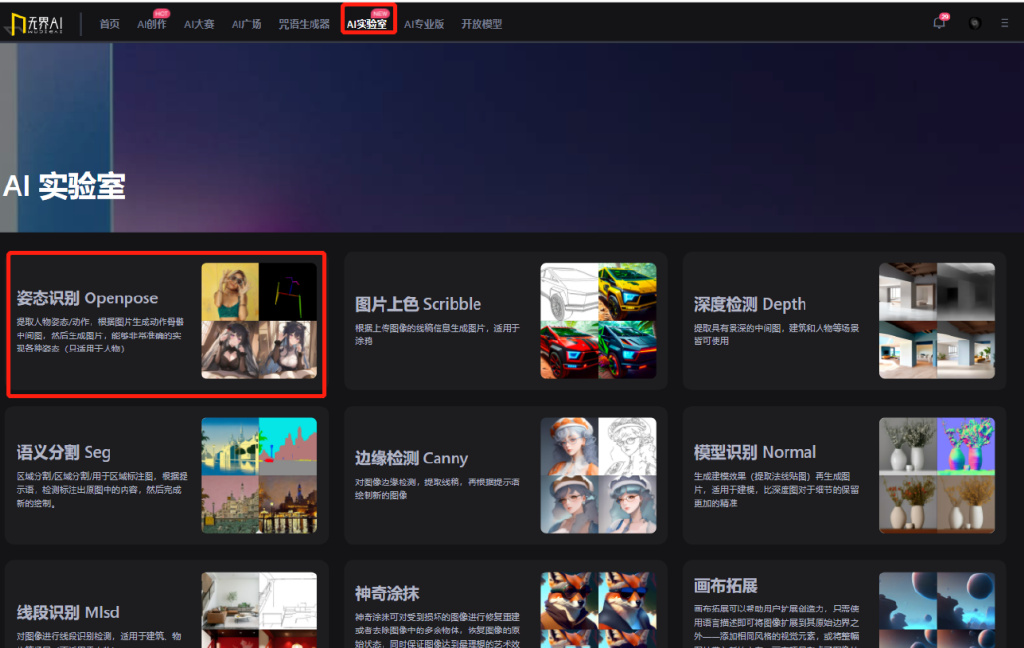Open the 咒语生成器 nav item

[x=304, y=24]
